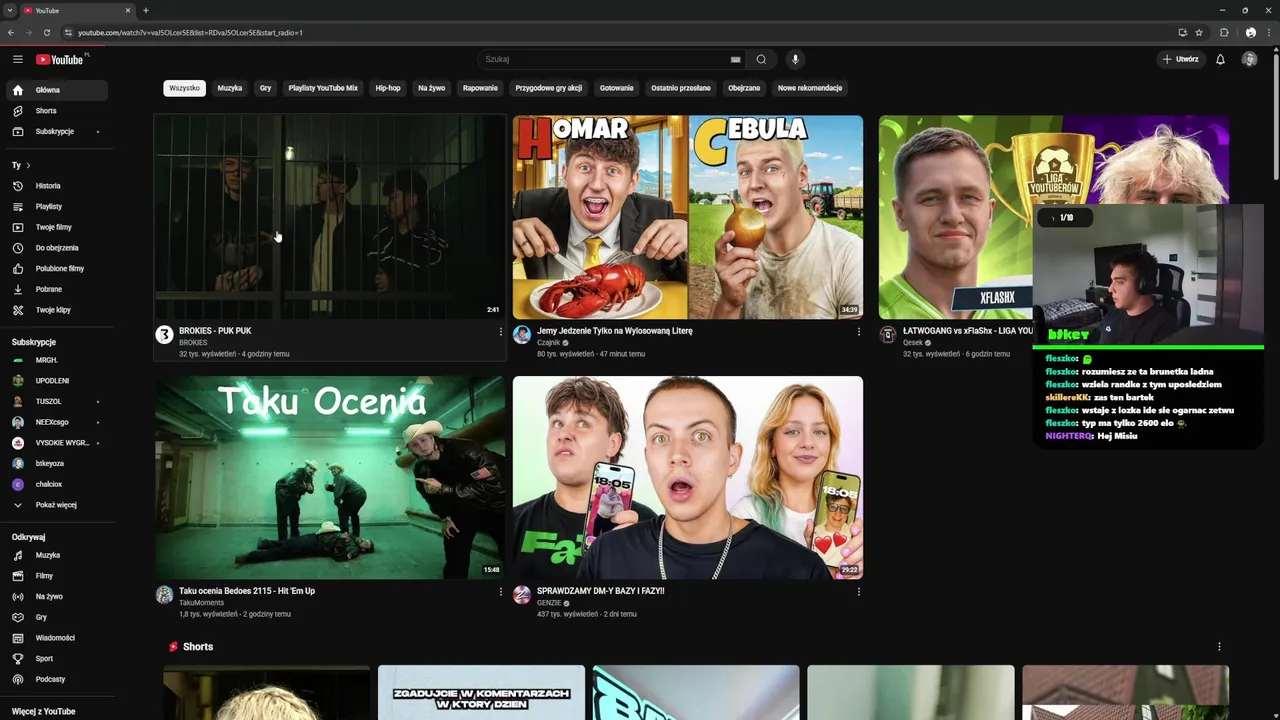1280x720 pixels.
Task: Open Do obejrzenia watch later list
Action: [x=57, y=248]
